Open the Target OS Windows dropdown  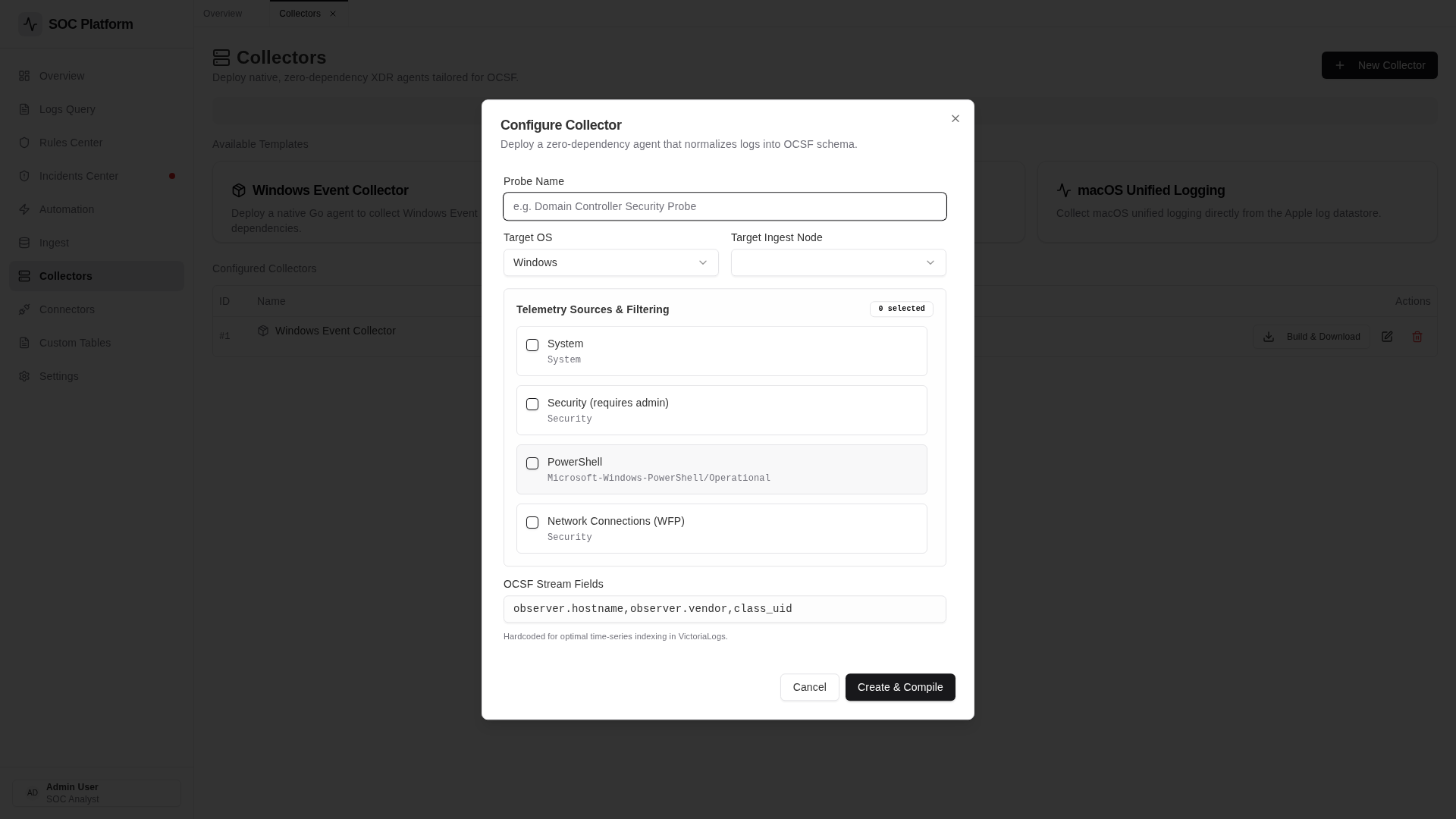(610, 262)
